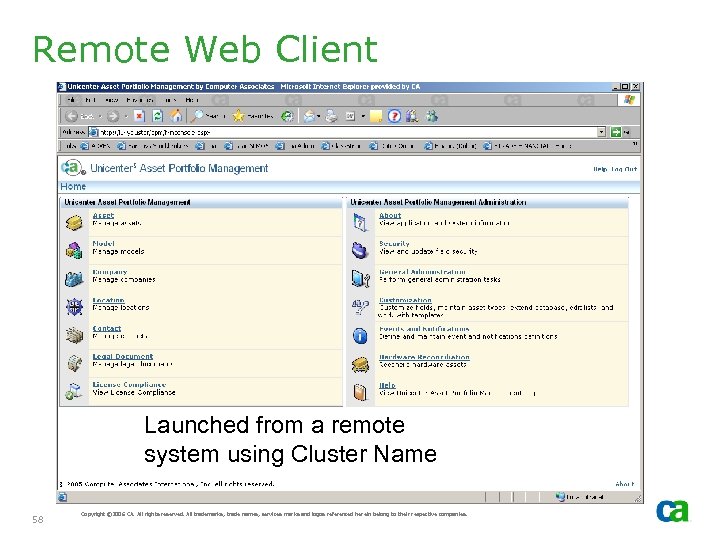Open the Edit menu in Internet Explorer
The height and width of the screenshot is (540, 720).
pos(90,100)
